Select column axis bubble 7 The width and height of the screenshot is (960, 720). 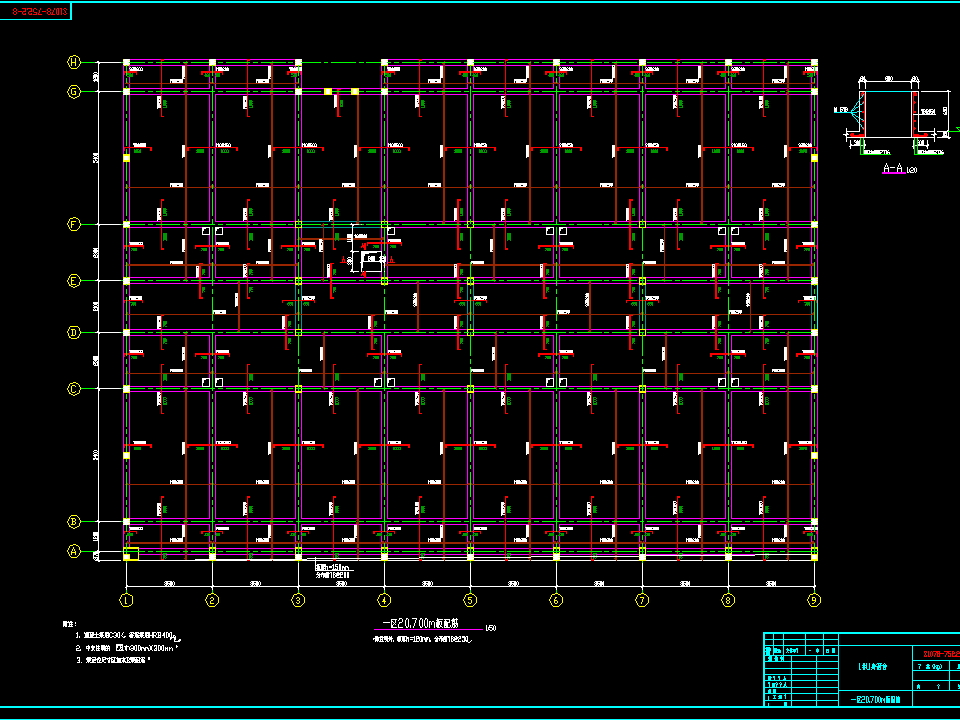(642, 600)
